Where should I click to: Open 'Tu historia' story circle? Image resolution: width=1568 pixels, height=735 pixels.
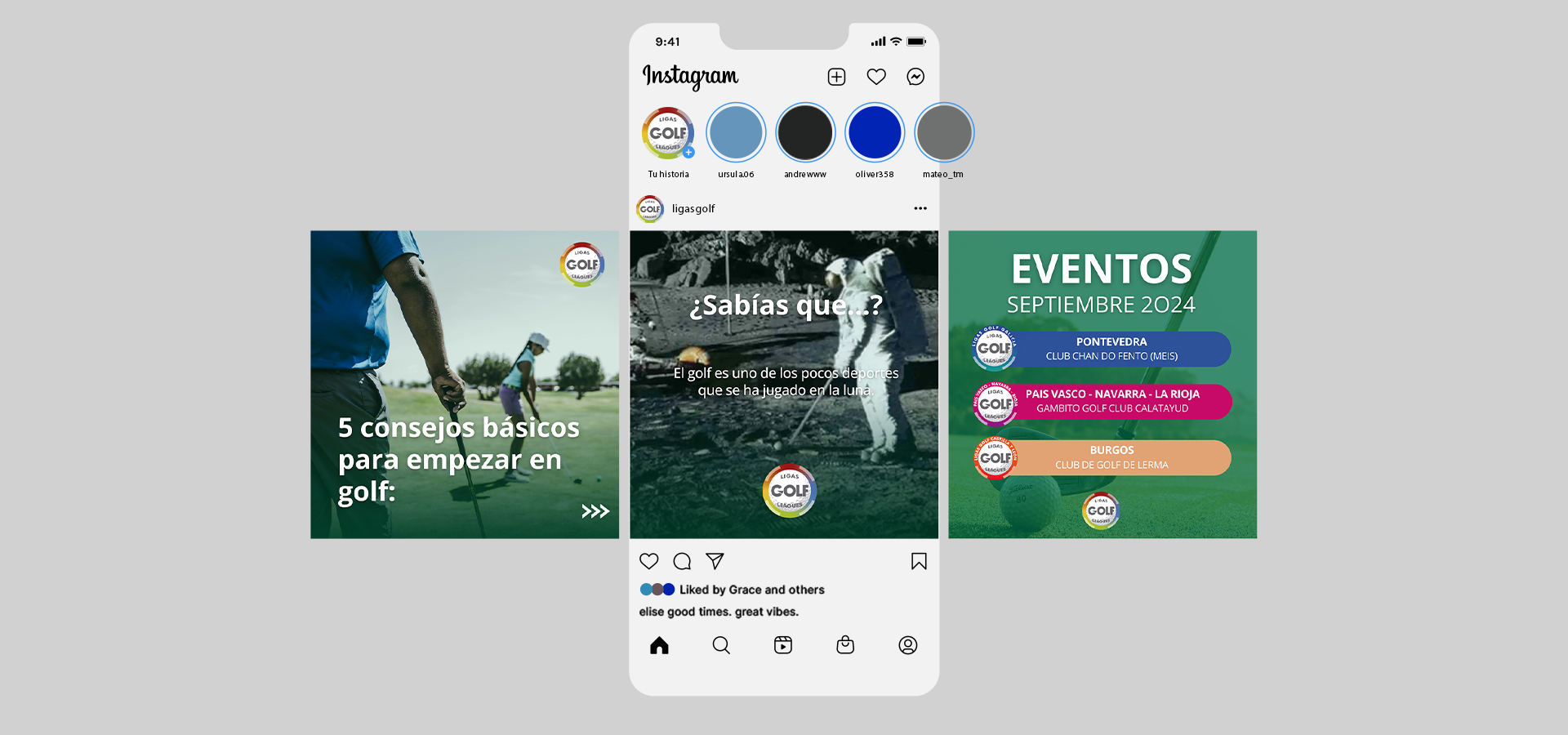pos(668,132)
